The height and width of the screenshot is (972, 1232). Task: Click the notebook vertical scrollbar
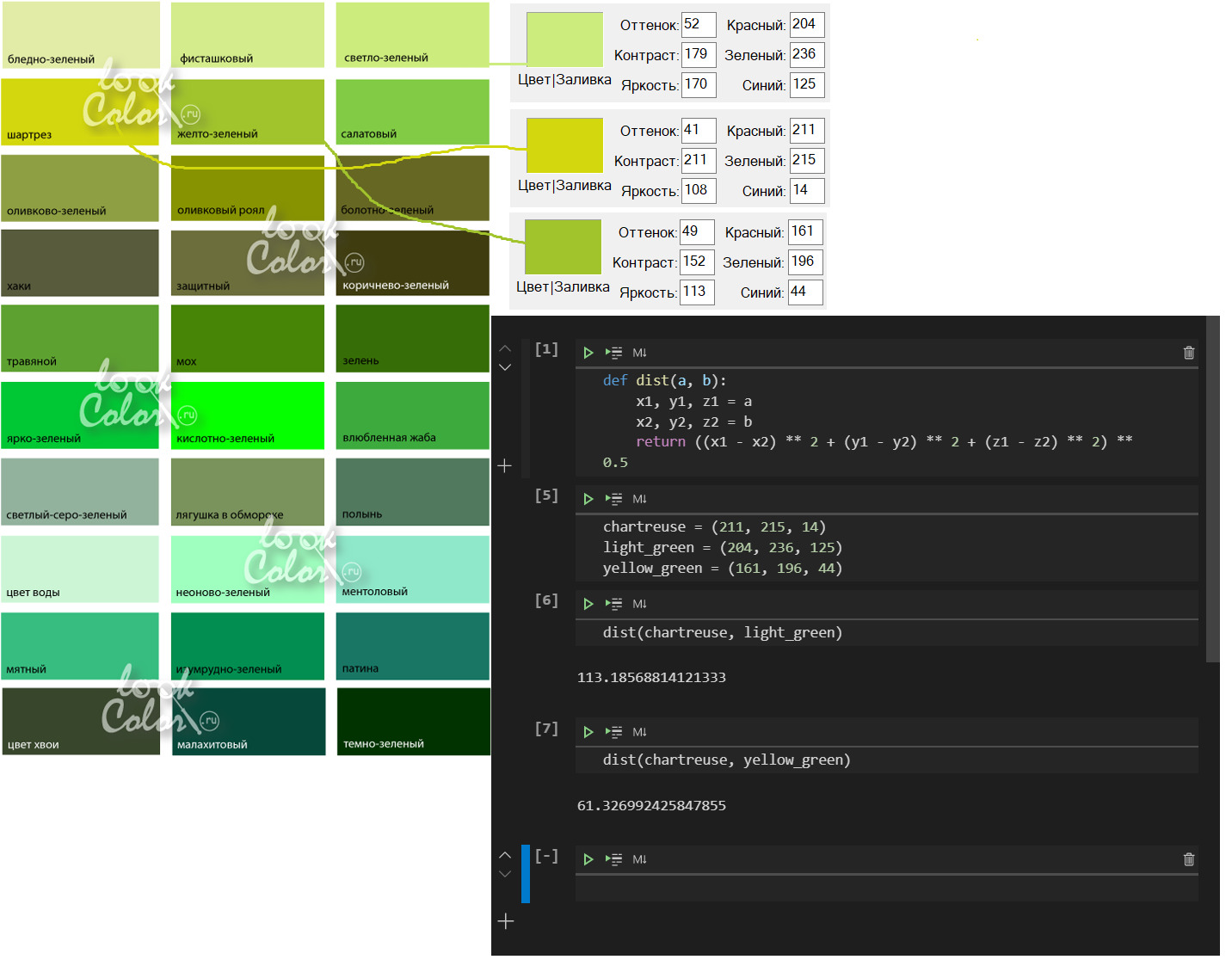1213,490
